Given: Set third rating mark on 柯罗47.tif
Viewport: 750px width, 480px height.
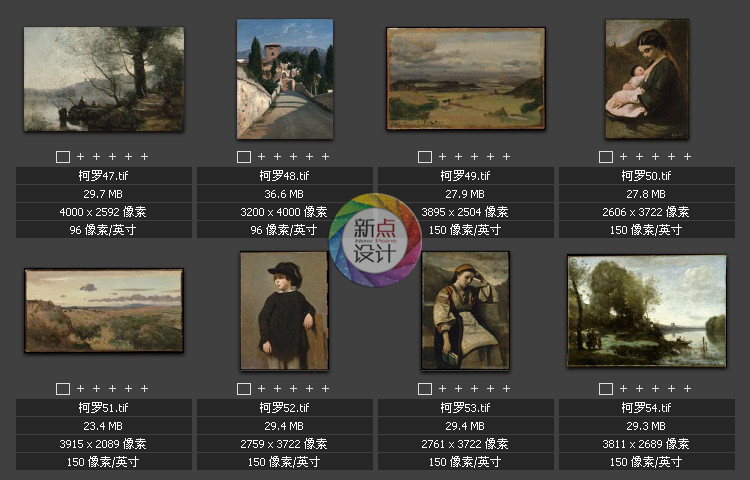Looking at the screenshot, I should pos(112,156).
